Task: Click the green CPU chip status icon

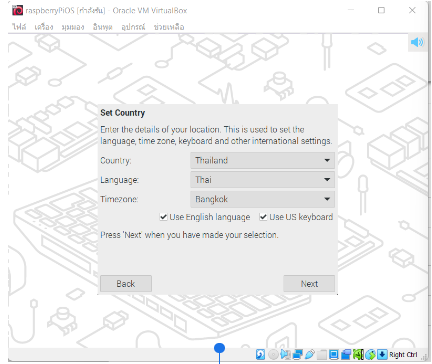Action: (x=358, y=354)
